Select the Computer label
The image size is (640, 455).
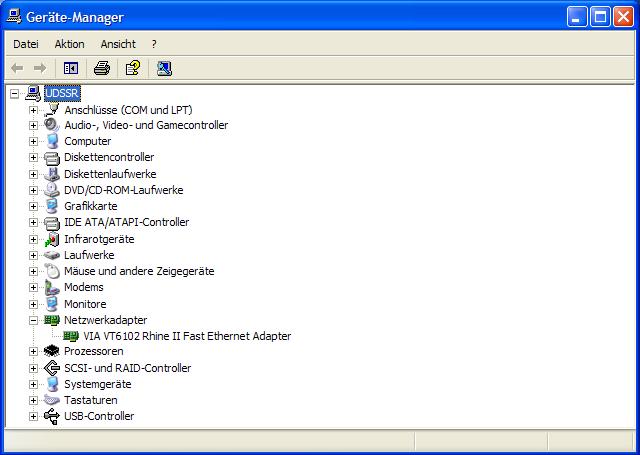87,141
